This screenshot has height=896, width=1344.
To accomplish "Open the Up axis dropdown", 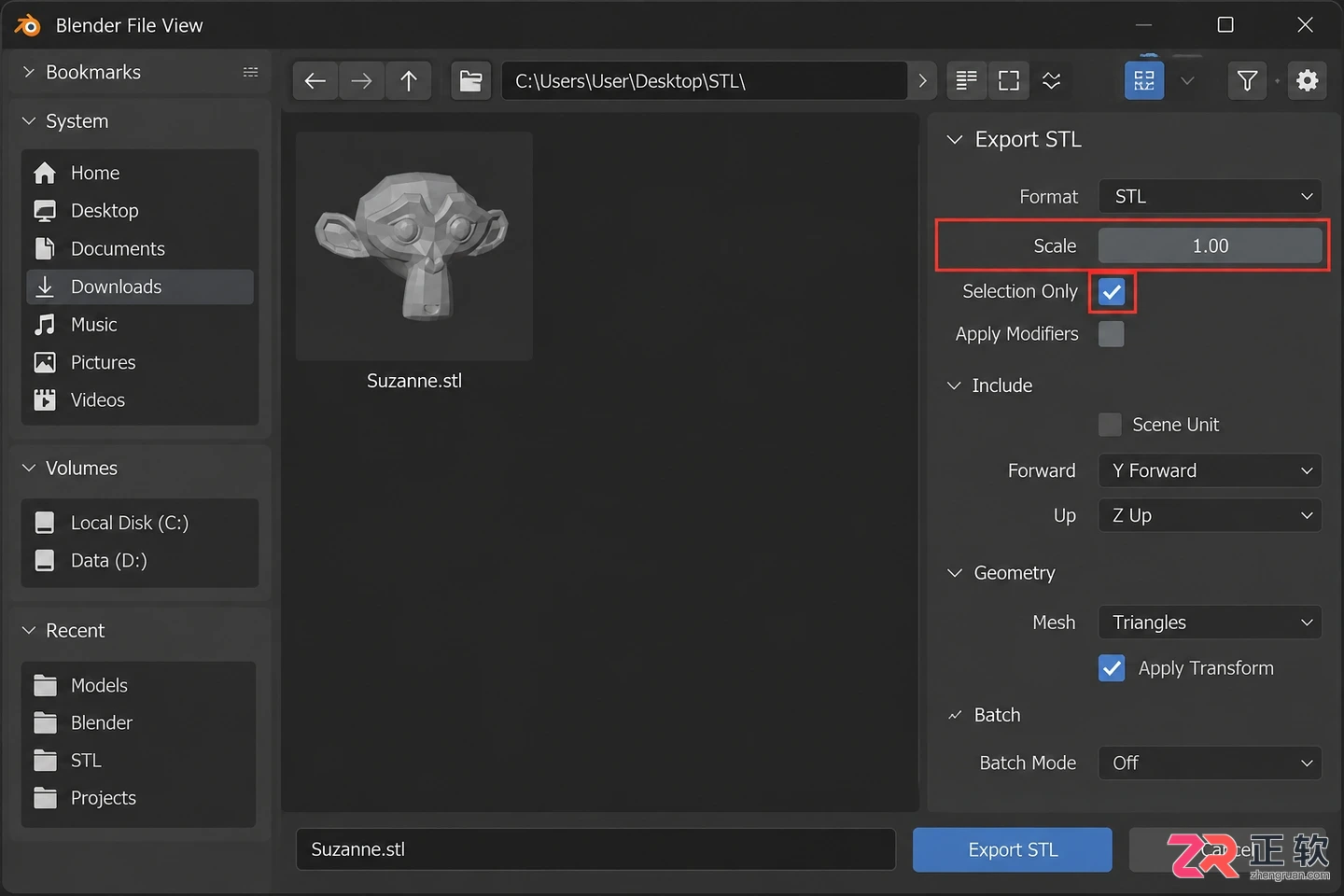I will click(1211, 515).
